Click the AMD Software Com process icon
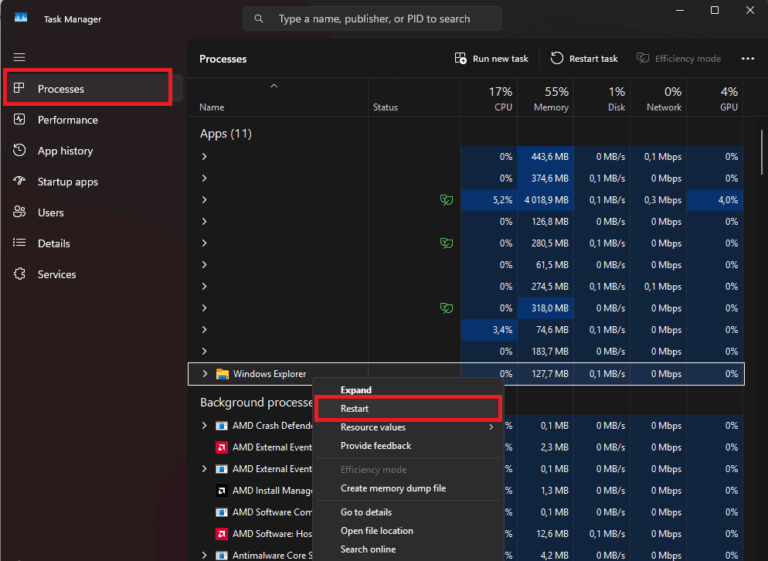 221,512
